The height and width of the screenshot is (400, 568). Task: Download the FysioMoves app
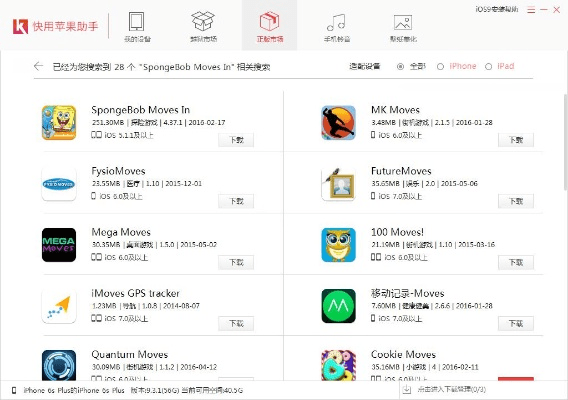click(x=236, y=201)
